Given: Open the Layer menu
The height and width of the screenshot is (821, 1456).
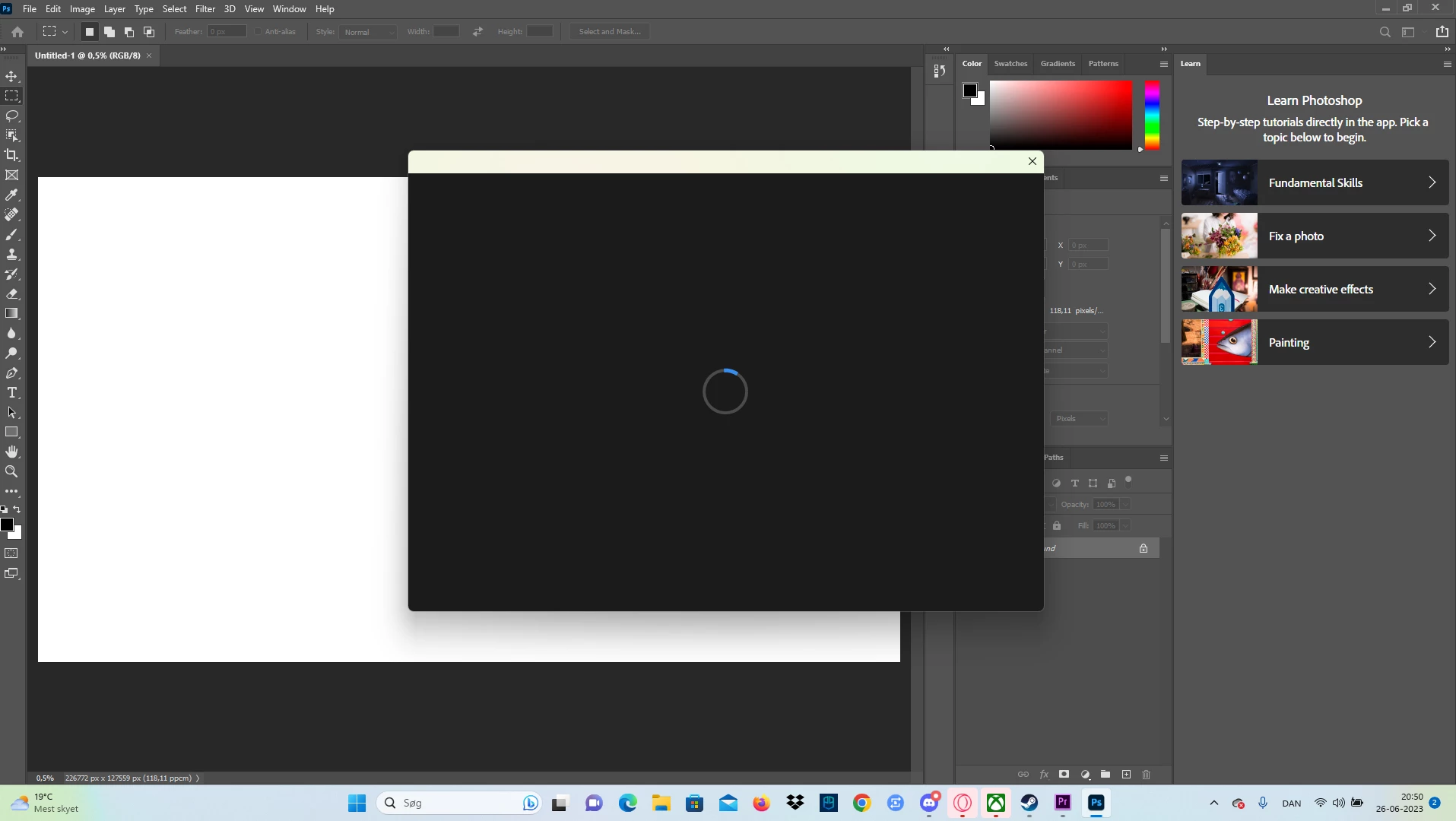Looking at the screenshot, I should [115, 9].
